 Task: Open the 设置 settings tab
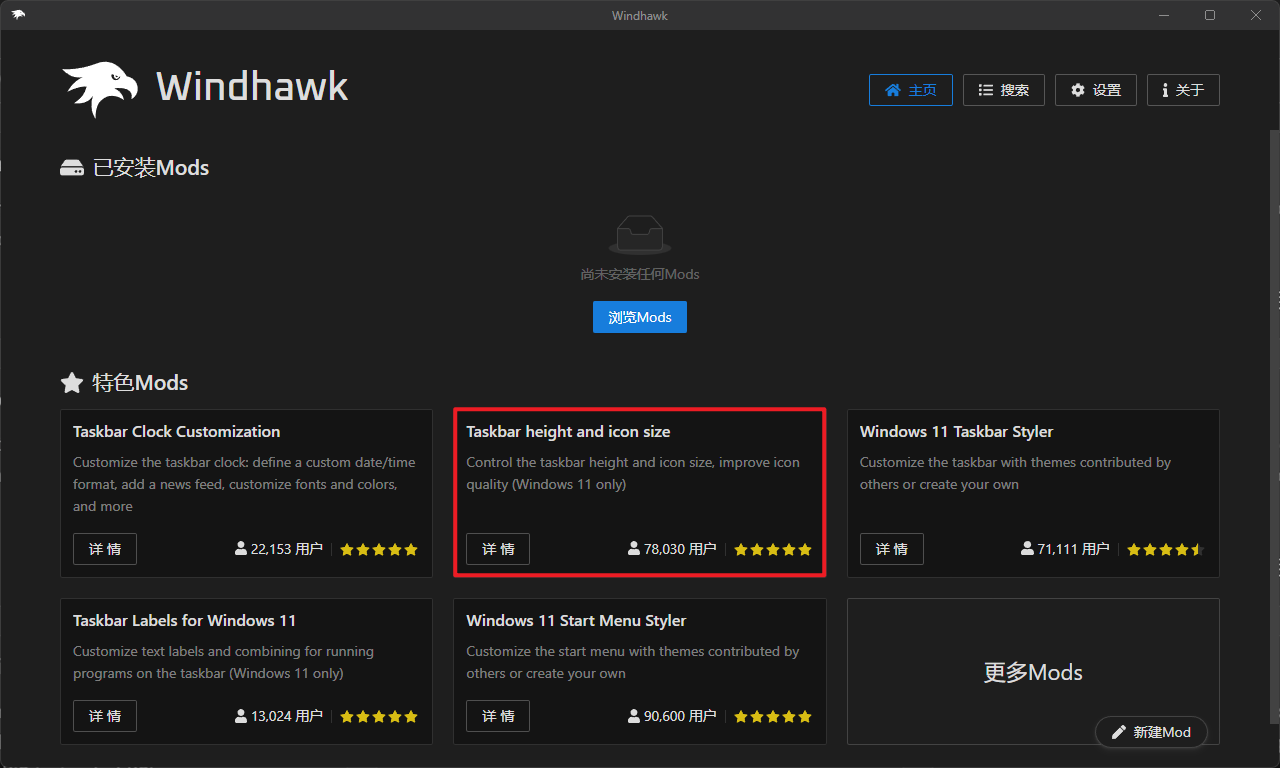pyautogui.click(x=1096, y=90)
